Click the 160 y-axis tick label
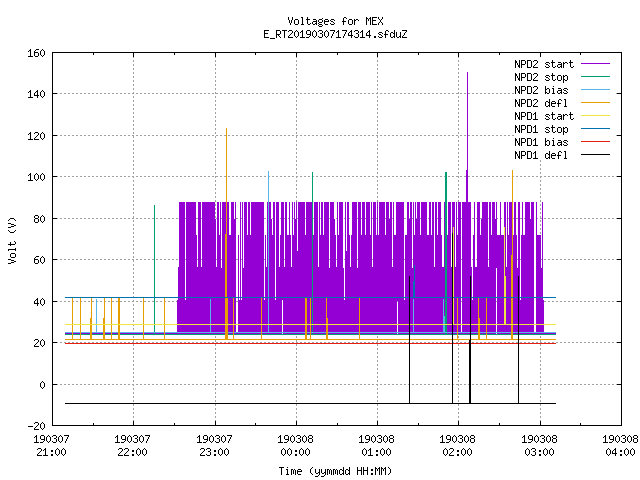Screen dimensions: 640x480 pos(36,53)
